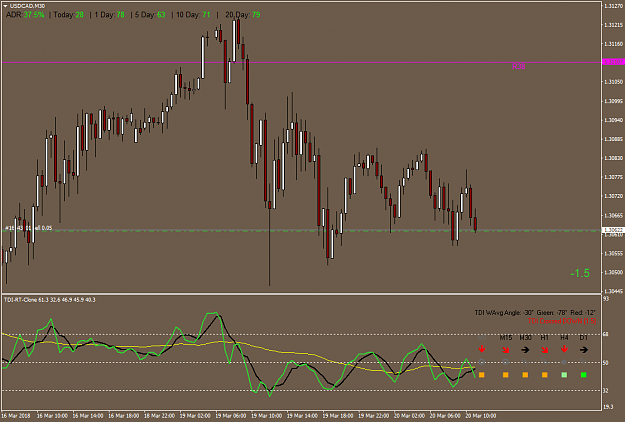Click the 68 level on the indicator scale

click(606, 334)
